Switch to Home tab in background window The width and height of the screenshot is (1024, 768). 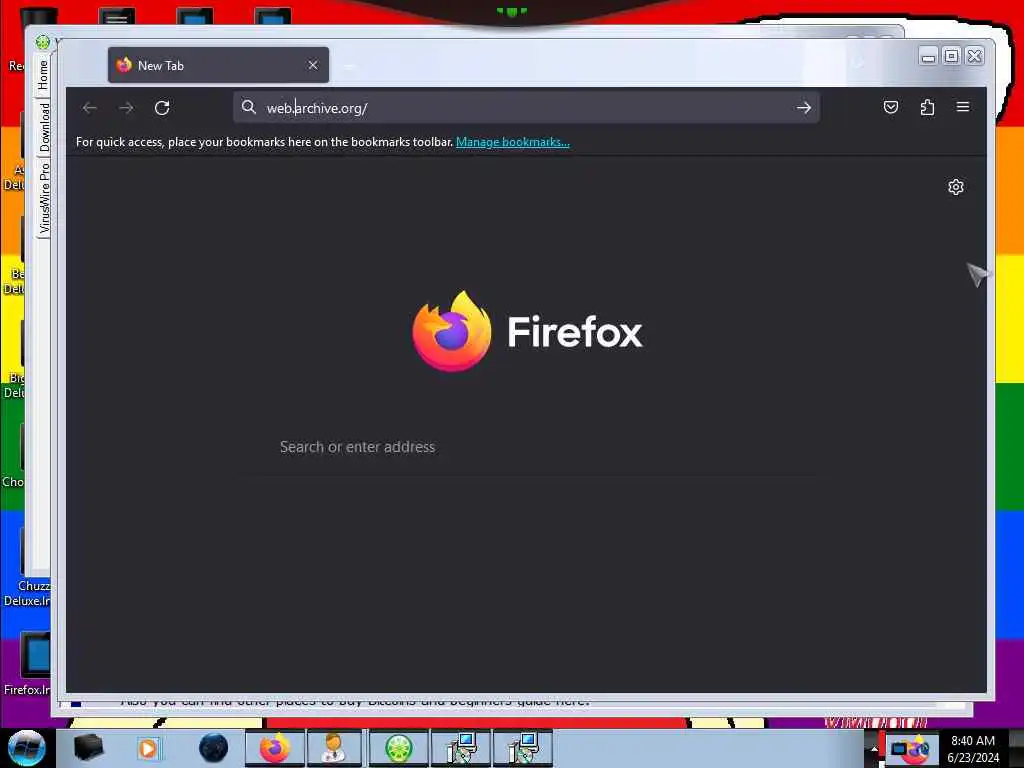43,75
